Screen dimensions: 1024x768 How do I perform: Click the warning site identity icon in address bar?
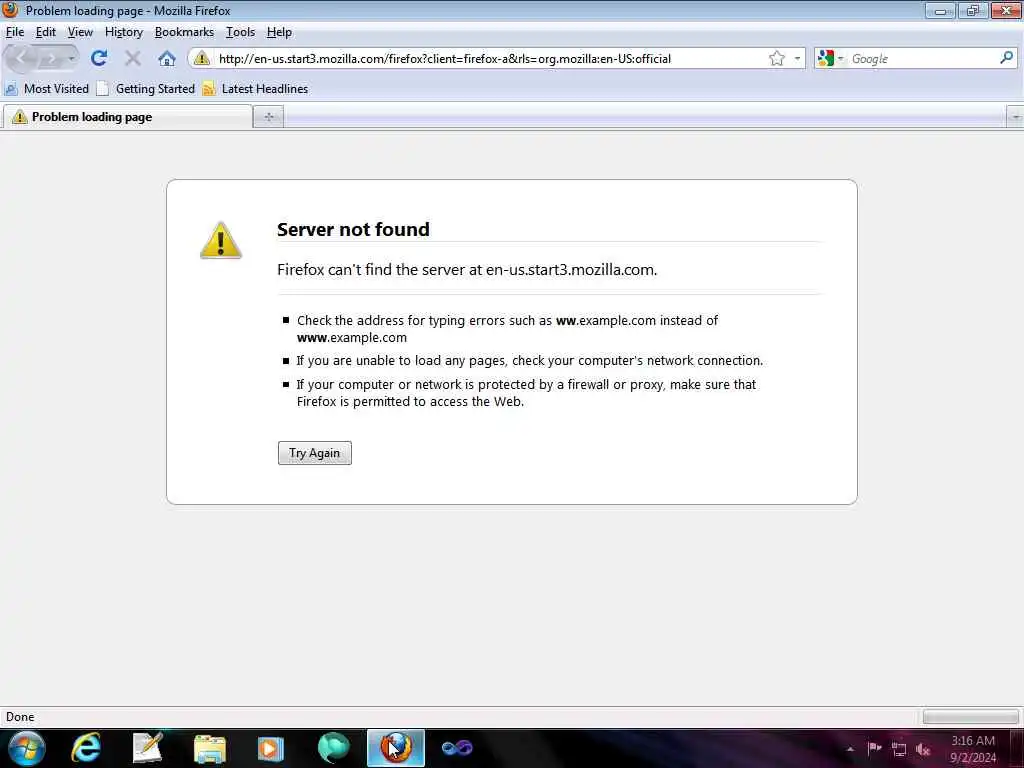tap(202, 58)
